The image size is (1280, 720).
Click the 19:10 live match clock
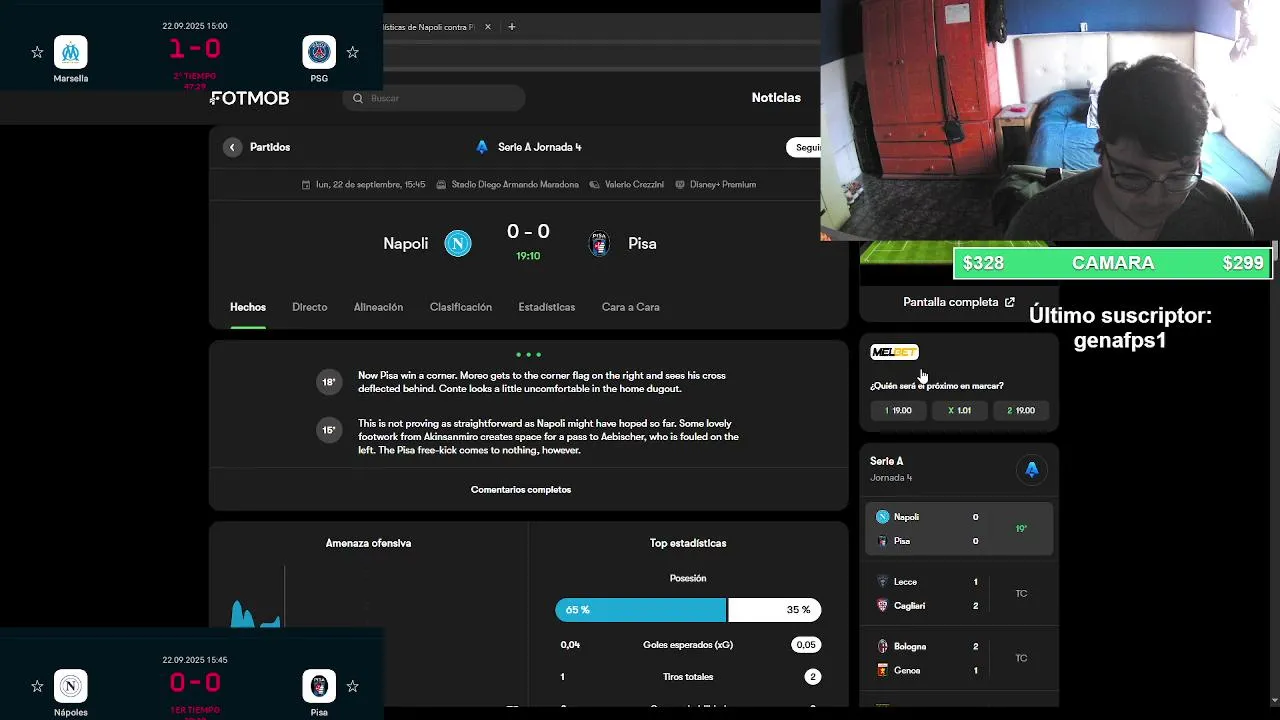click(528, 256)
